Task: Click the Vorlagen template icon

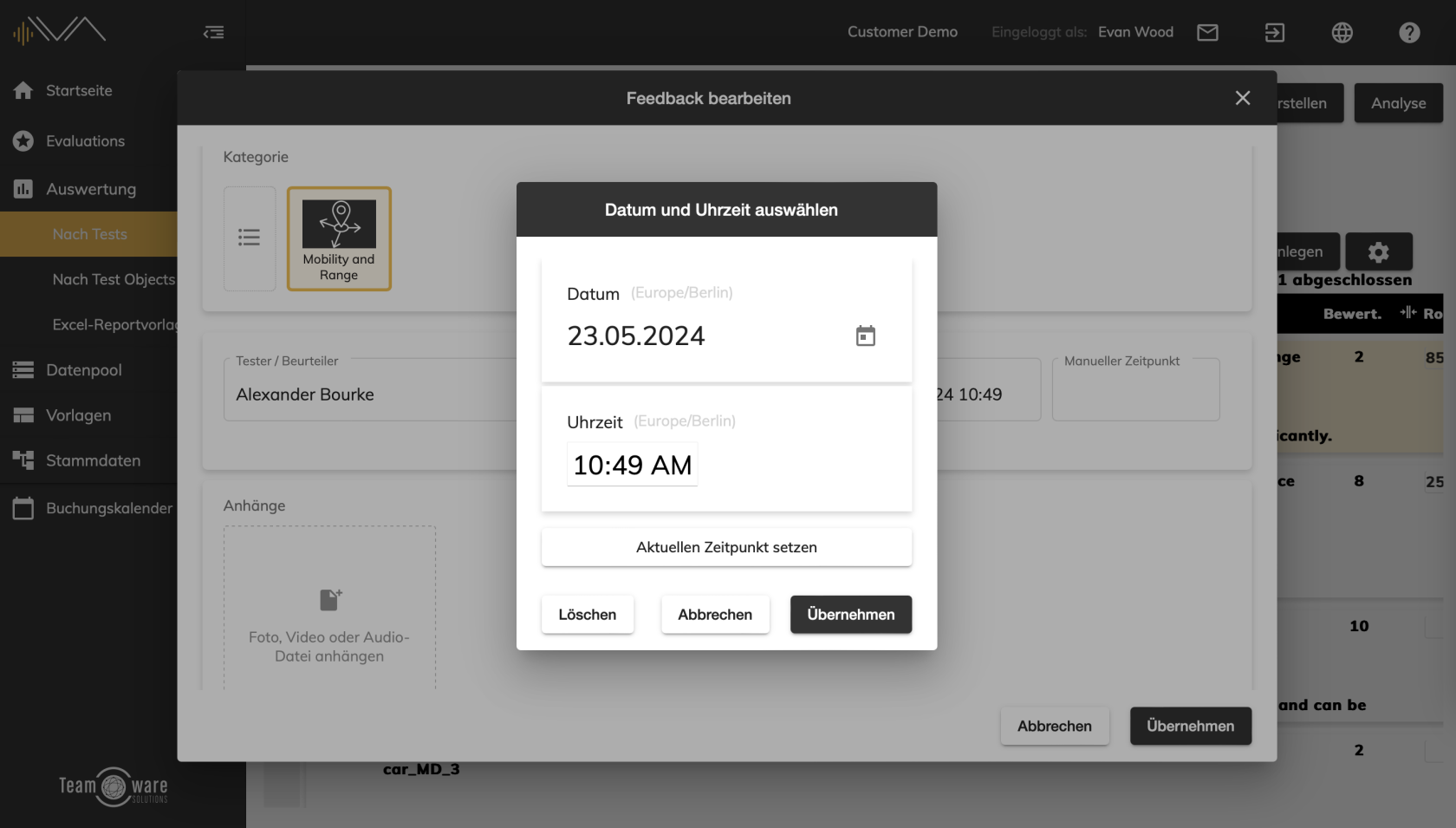Action: point(23,415)
